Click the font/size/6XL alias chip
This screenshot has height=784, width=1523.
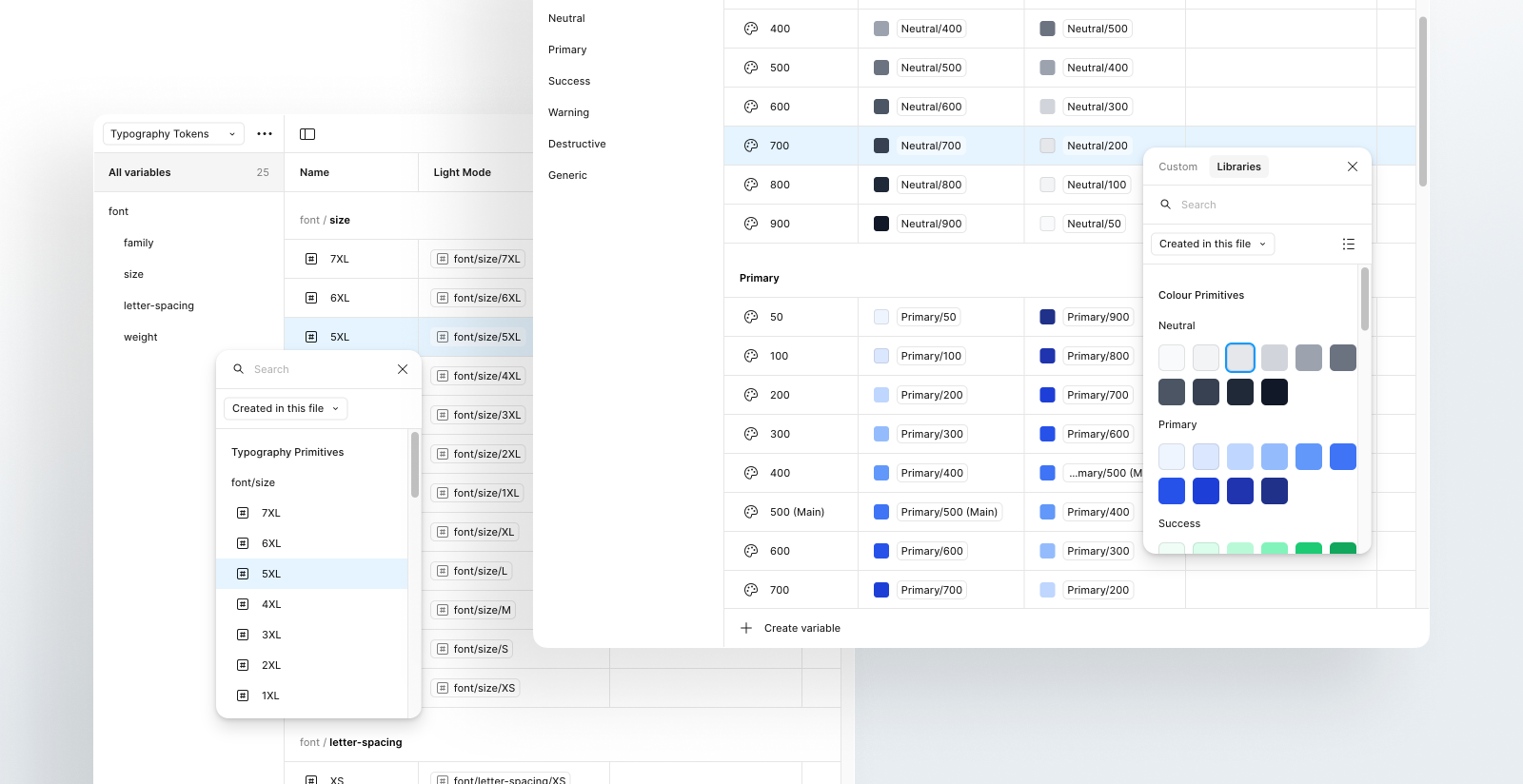(480, 298)
